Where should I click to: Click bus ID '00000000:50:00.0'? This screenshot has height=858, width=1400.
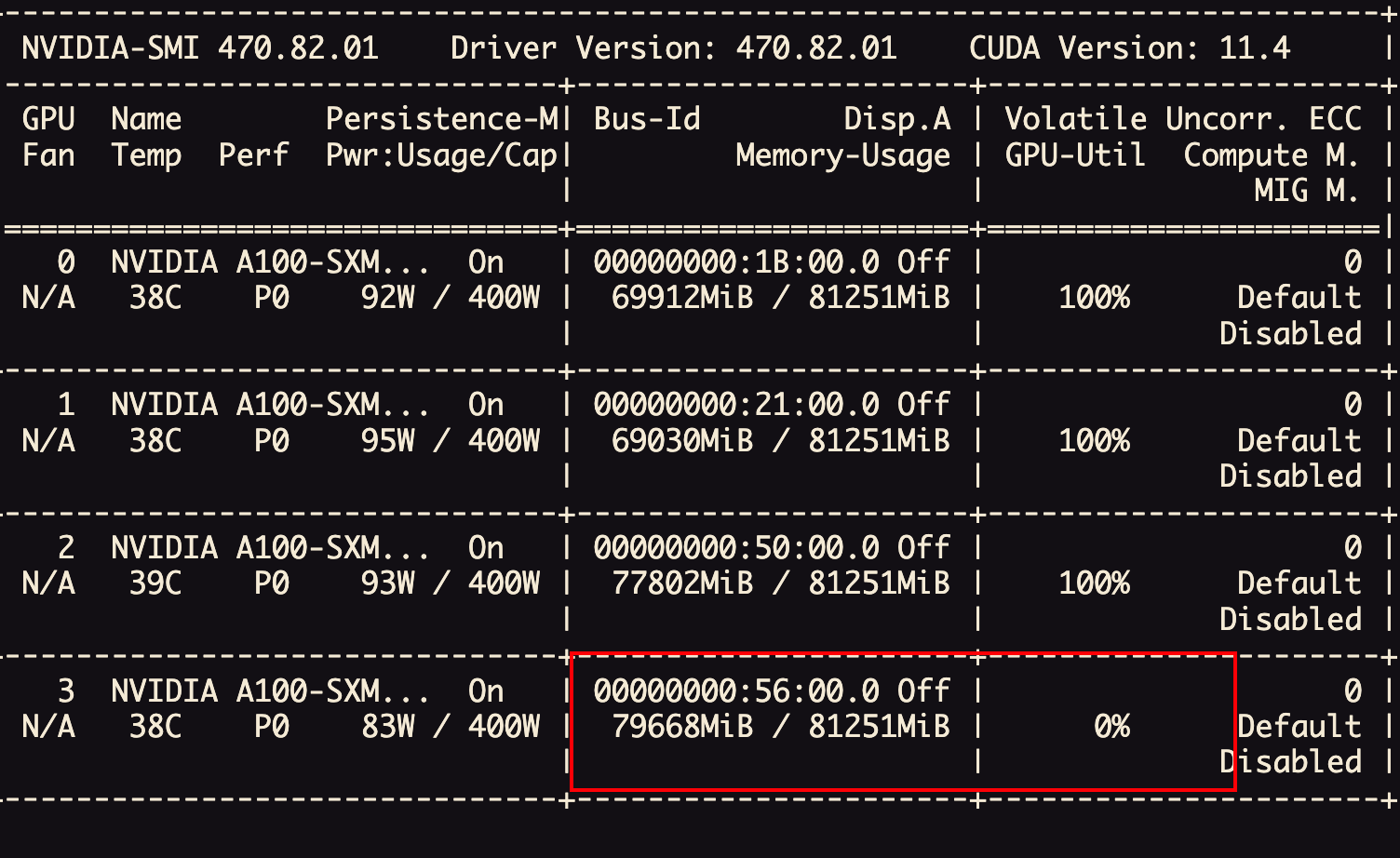(x=736, y=547)
